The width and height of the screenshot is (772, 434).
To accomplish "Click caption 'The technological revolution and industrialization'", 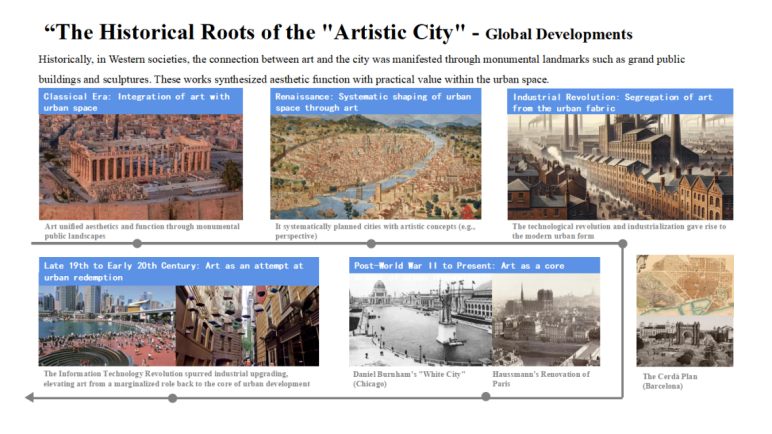I will click(619, 231).
